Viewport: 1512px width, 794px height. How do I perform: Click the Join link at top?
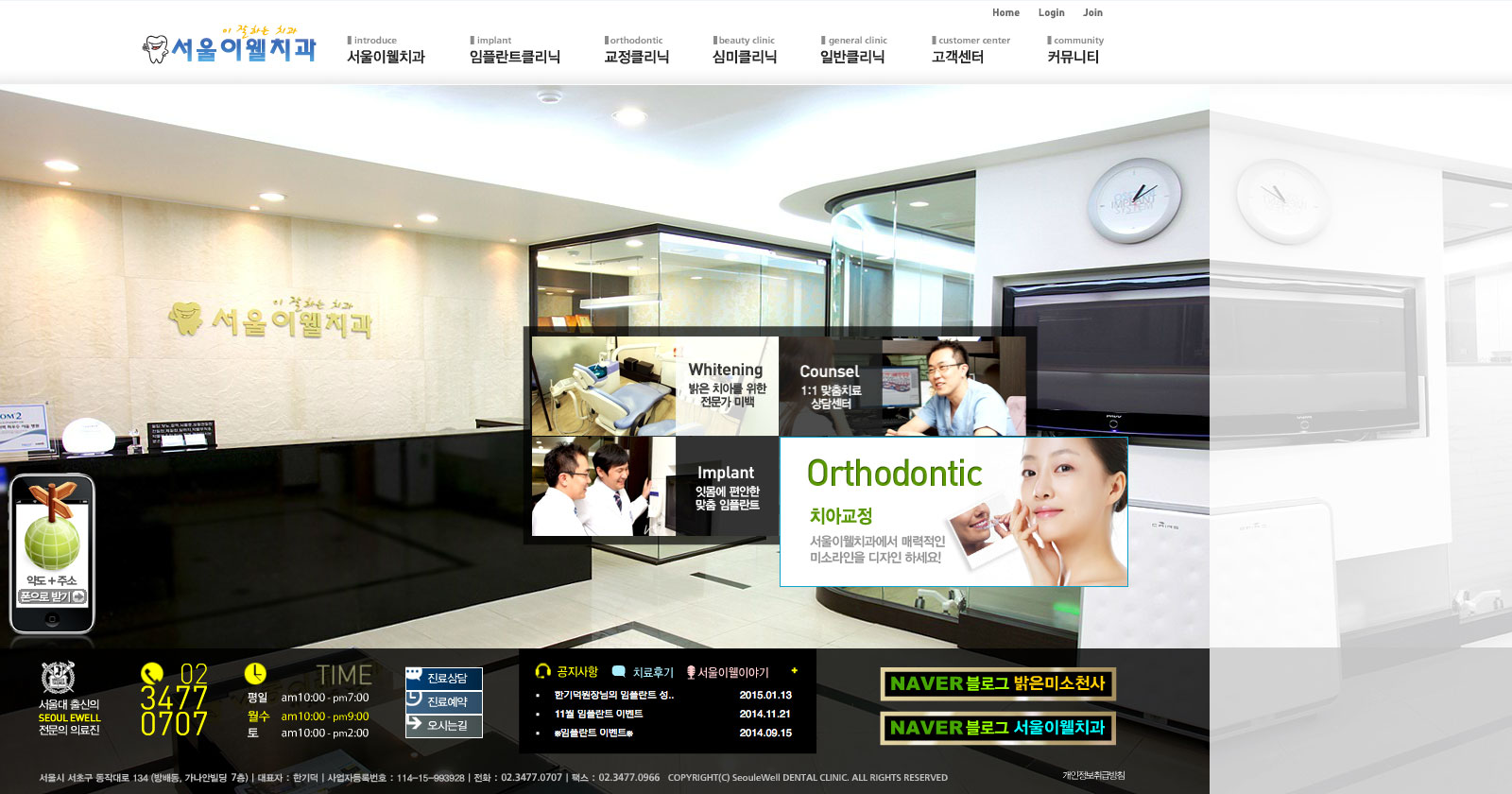[1092, 12]
